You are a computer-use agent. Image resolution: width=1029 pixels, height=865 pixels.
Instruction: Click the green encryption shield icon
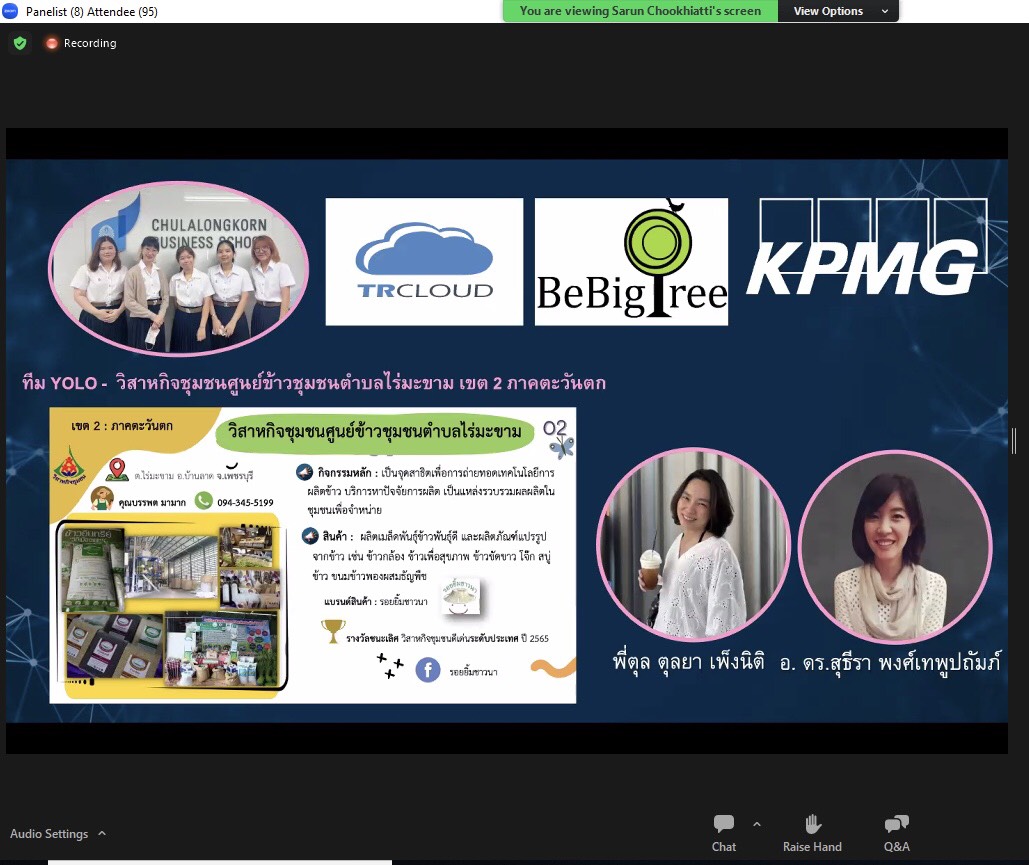pyautogui.click(x=20, y=43)
